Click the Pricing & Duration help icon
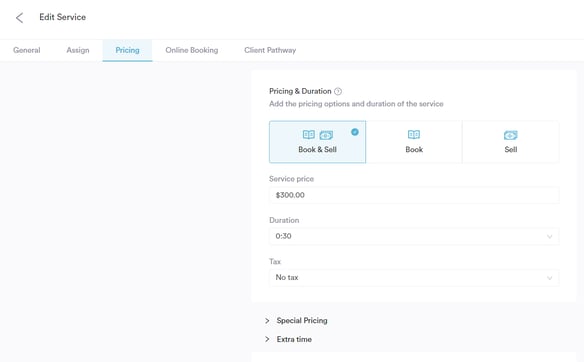The image size is (584, 362). pos(338,91)
